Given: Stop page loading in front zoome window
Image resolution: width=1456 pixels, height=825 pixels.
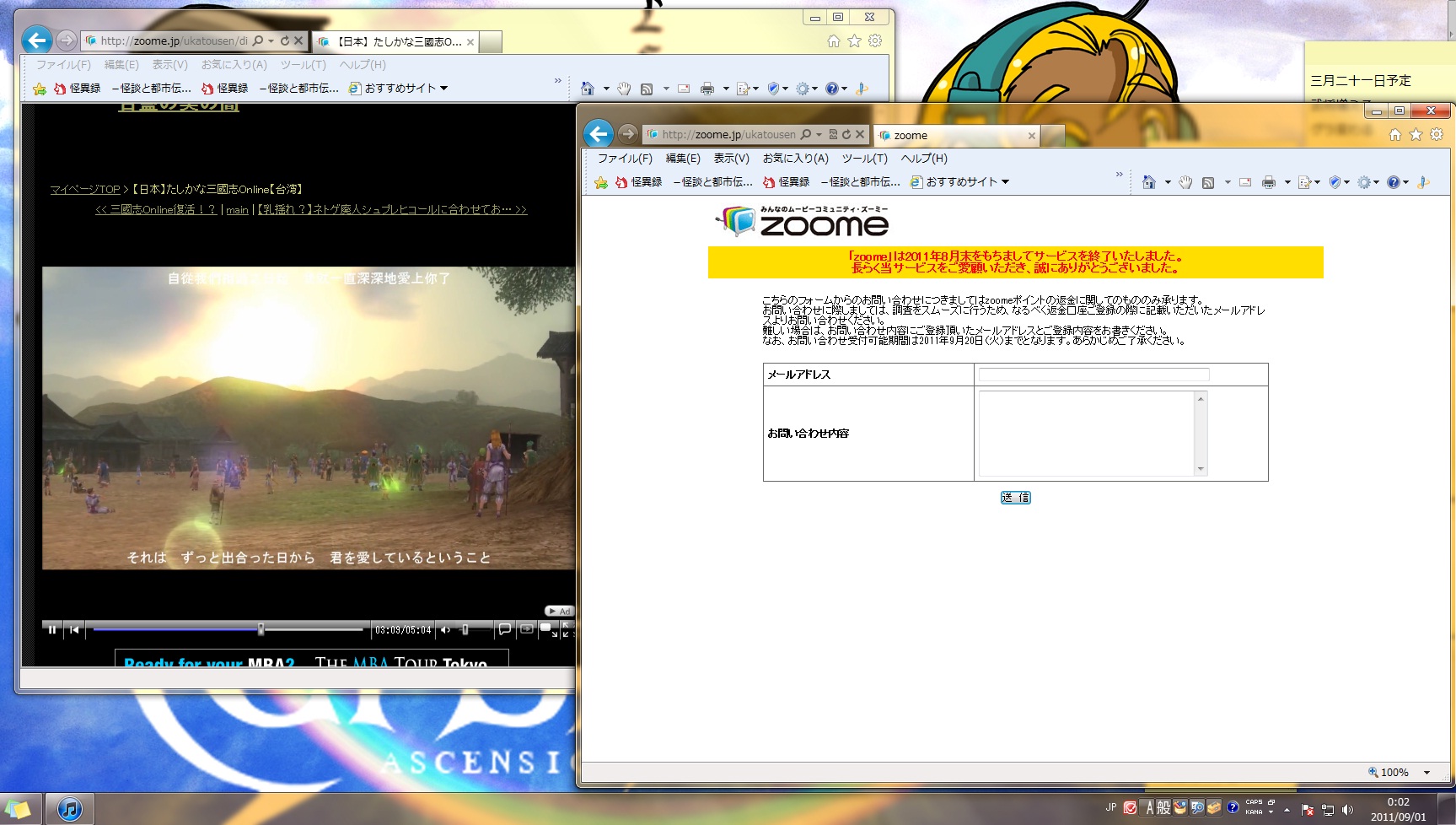Looking at the screenshot, I should 860,134.
